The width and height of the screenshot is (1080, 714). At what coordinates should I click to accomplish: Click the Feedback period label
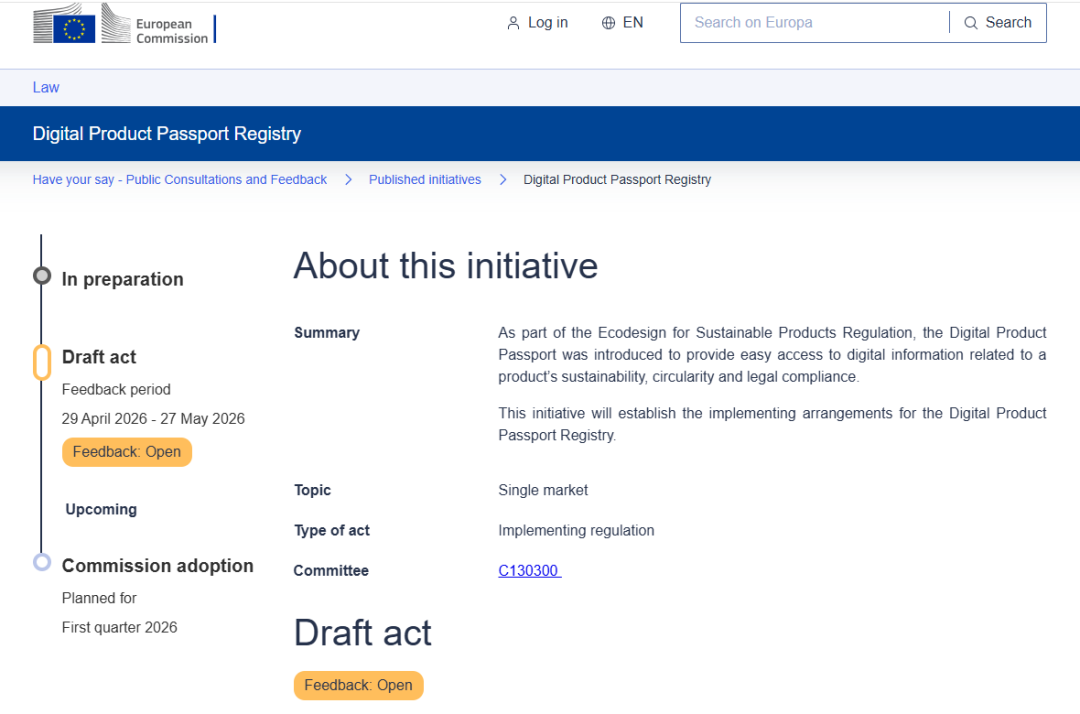pyautogui.click(x=116, y=390)
